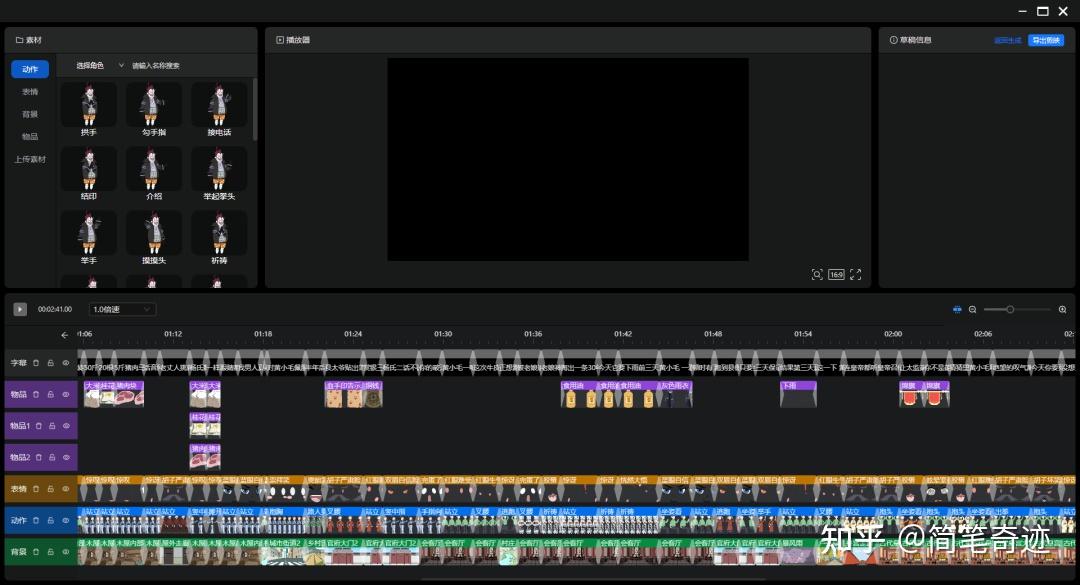Image resolution: width=1080 pixels, height=585 pixels.
Task: Toggle visibility of the 物品 track
Action: tap(66, 395)
